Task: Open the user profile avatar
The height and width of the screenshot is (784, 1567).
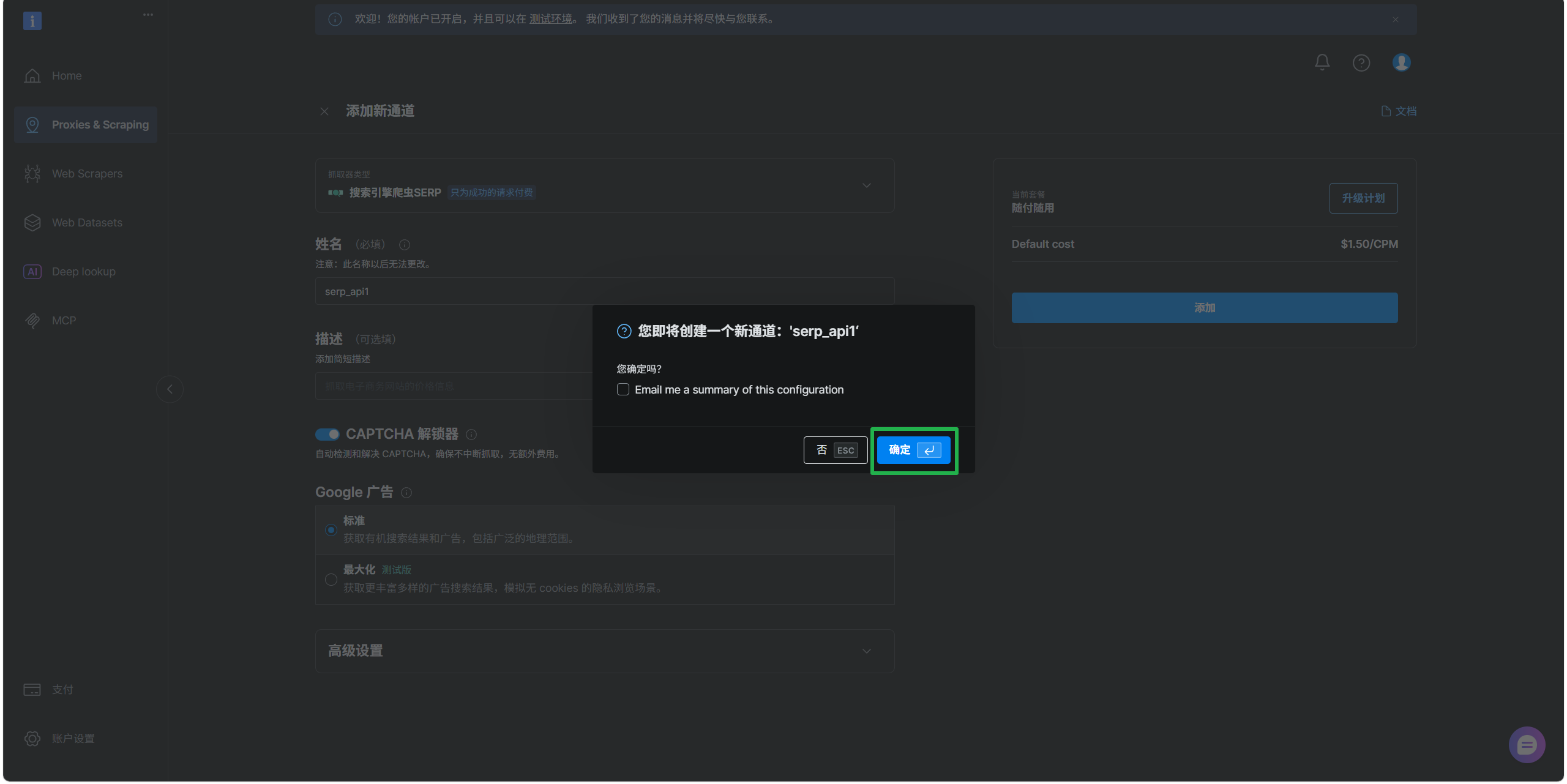Action: pyautogui.click(x=1401, y=62)
